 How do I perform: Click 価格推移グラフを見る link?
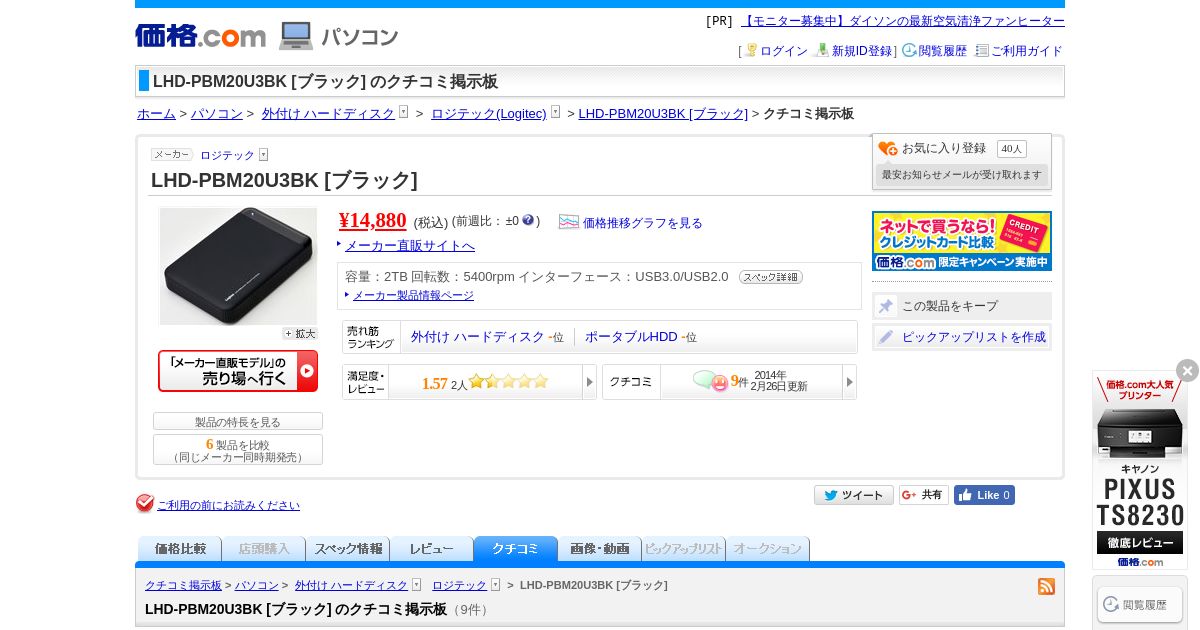tap(643, 223)
